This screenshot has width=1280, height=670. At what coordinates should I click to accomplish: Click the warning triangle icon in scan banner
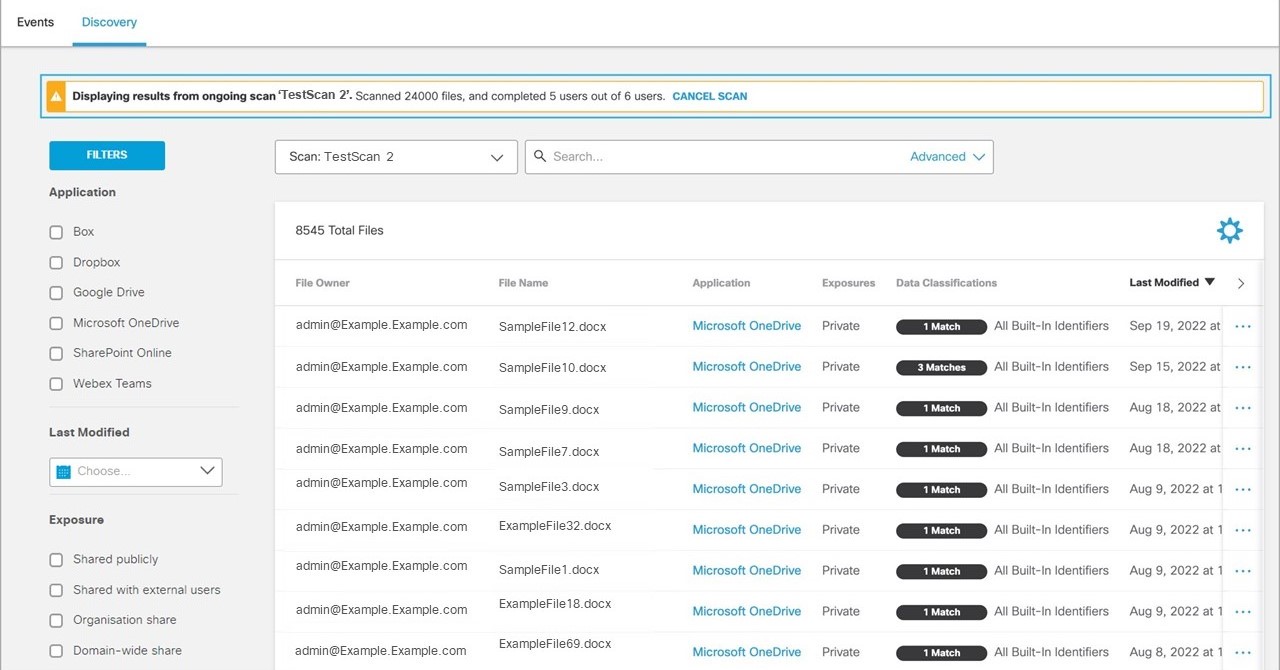[x=56, y=97]
